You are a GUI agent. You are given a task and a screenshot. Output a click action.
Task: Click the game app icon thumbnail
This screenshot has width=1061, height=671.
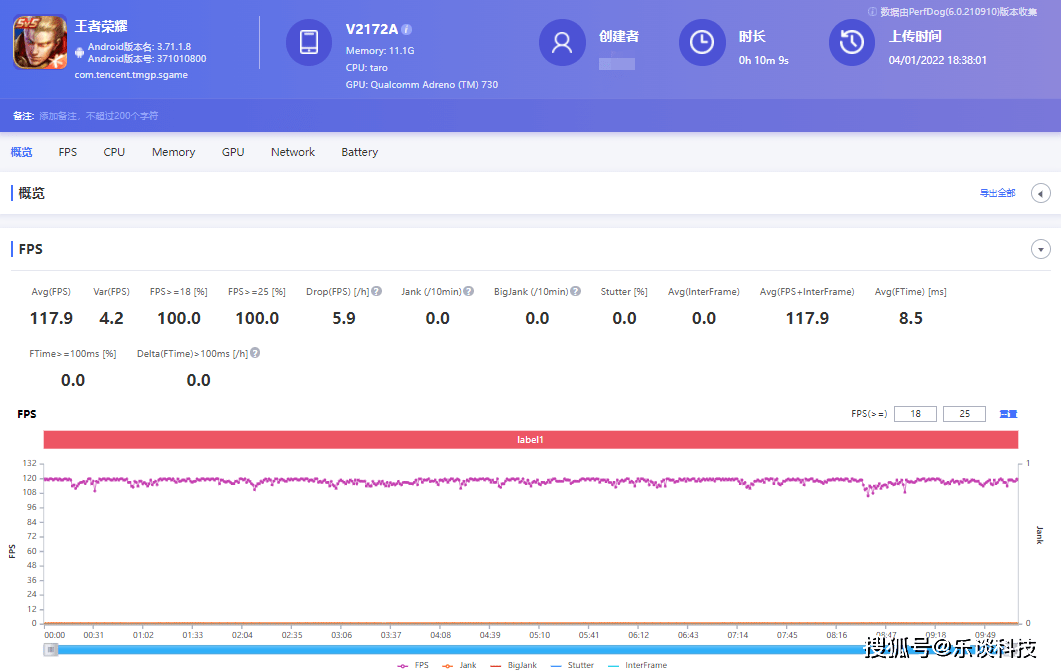coord(40,42)
